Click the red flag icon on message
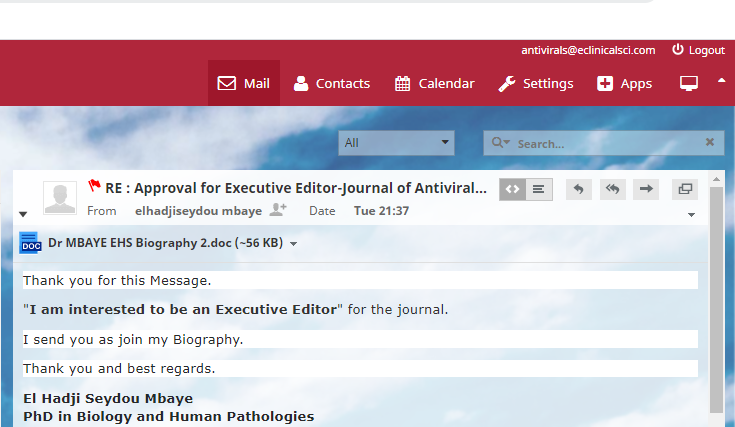Screen dimensions: 735x427 [x=94, y=185]
